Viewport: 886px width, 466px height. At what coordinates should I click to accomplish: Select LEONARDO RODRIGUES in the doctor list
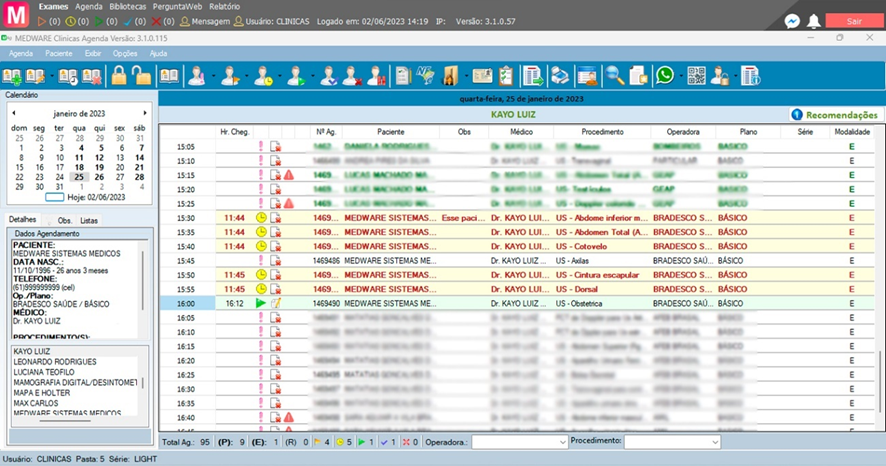click(55, 361)
